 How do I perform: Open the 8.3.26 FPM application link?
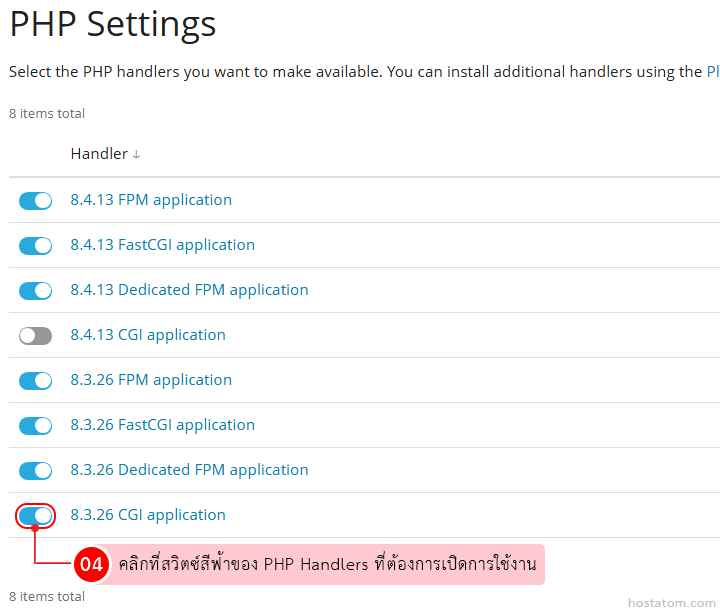(151, 380)
